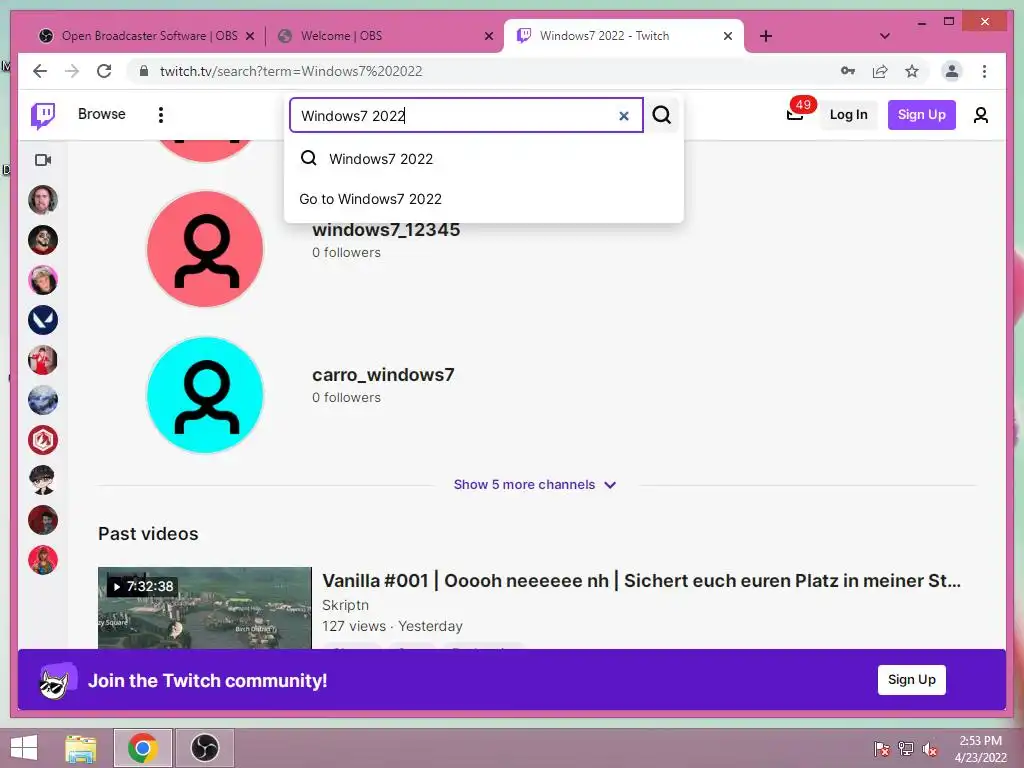
Task: Click the camera icon in the left sidebar
Action: (43, 160)
